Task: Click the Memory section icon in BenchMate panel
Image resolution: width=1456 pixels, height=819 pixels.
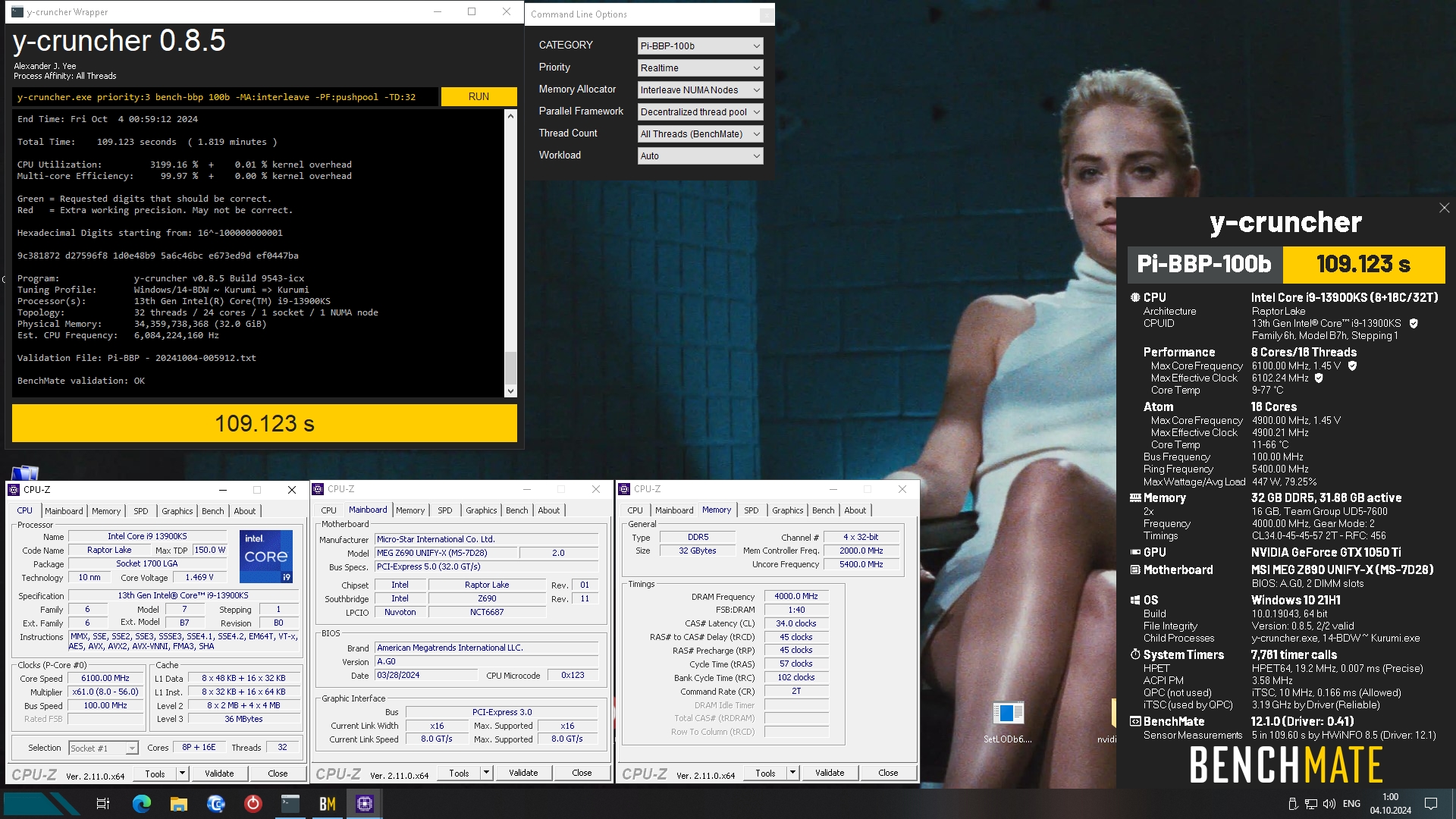Action: click(x=1135, y=498)
